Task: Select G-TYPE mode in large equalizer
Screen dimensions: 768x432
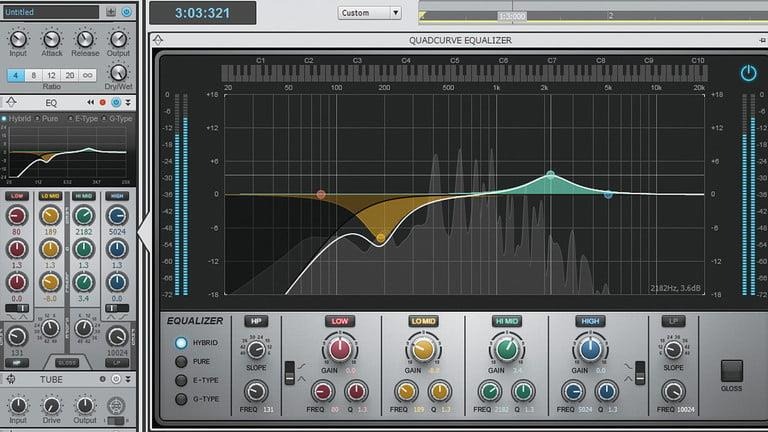Action: (x=181, y=399)
